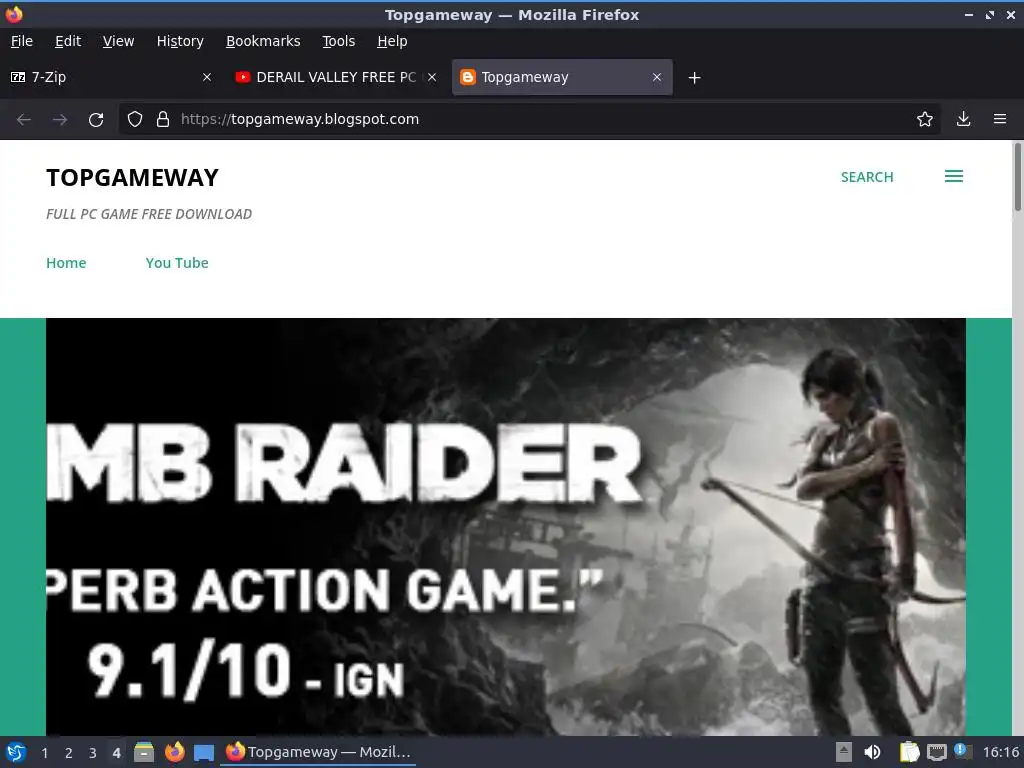Viewport: 1024px width, 768px height.
Task: Open the You Tube link
Action: pyautogui.click(x=177, y=263)
